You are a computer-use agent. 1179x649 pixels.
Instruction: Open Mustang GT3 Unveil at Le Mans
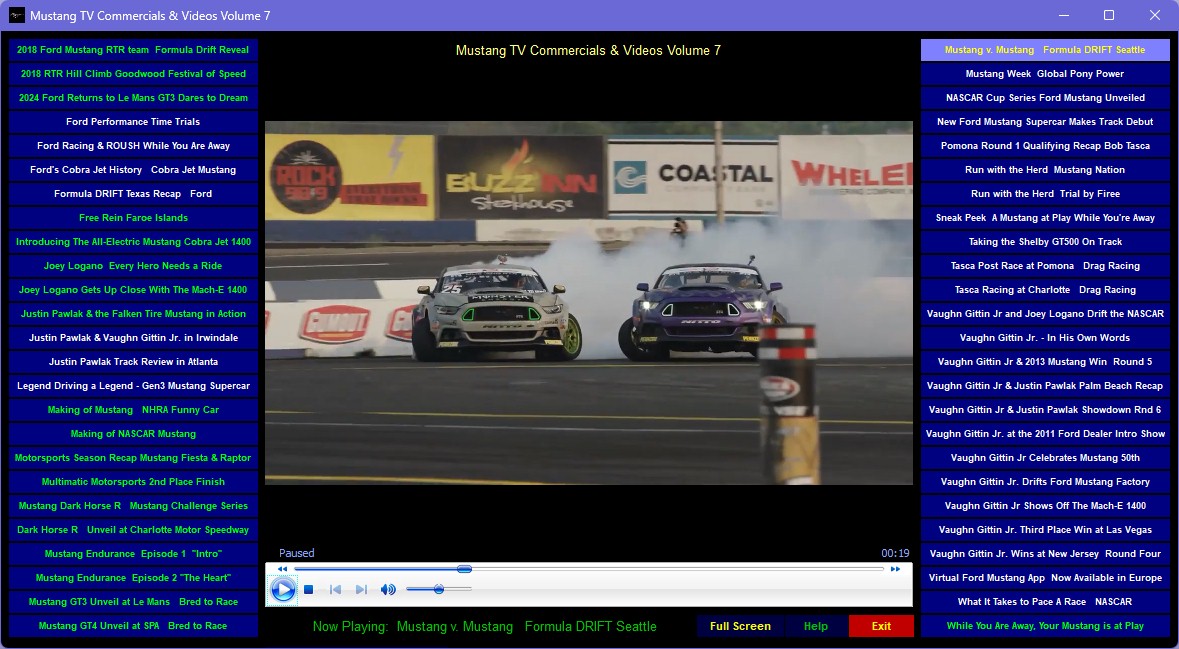click(133, 602)
